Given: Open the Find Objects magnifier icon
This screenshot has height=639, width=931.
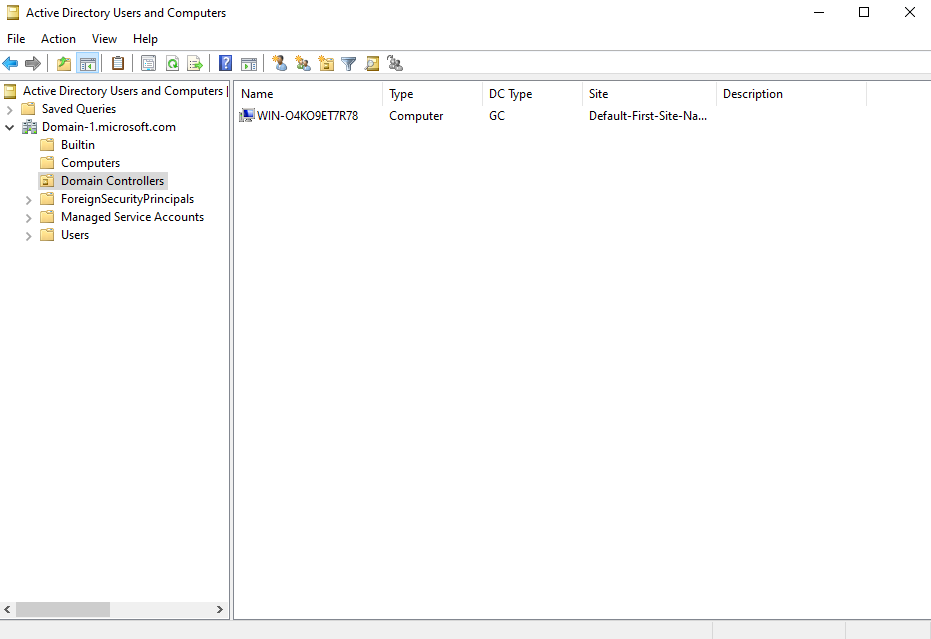Looking at the screenshot, I should click(372, 63).
